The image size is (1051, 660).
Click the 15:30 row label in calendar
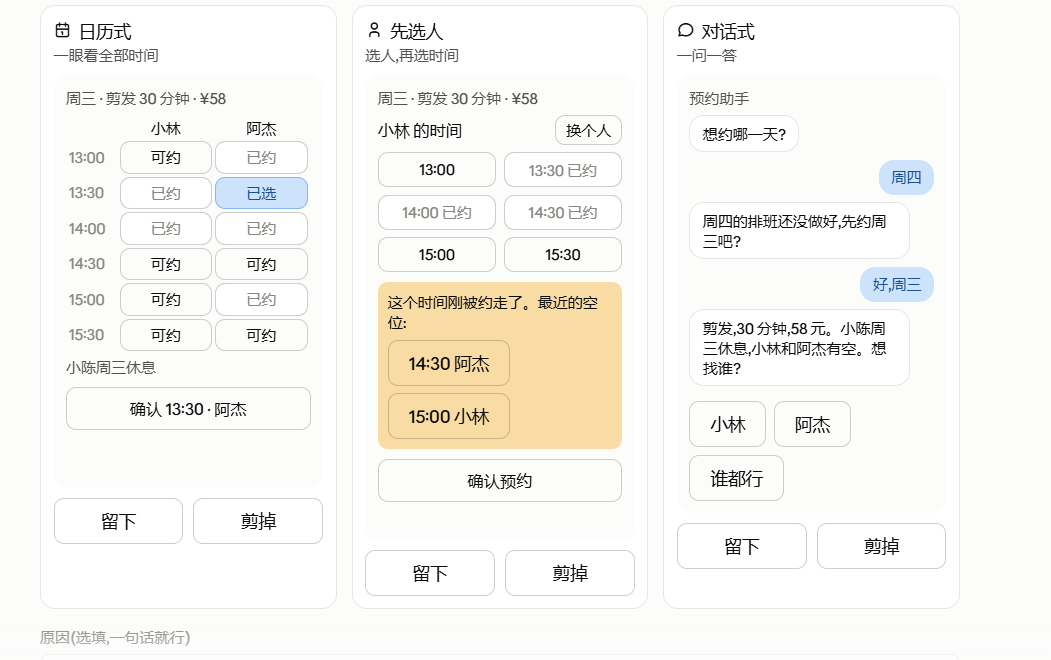pyautogui.click(x=86, y=335)
